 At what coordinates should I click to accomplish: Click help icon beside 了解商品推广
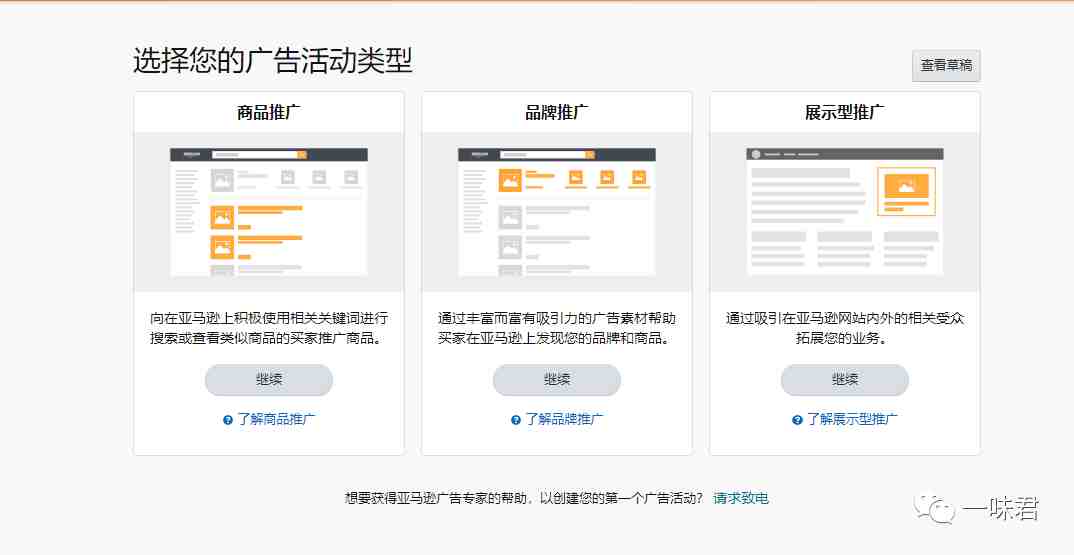[x=228, y=420]
